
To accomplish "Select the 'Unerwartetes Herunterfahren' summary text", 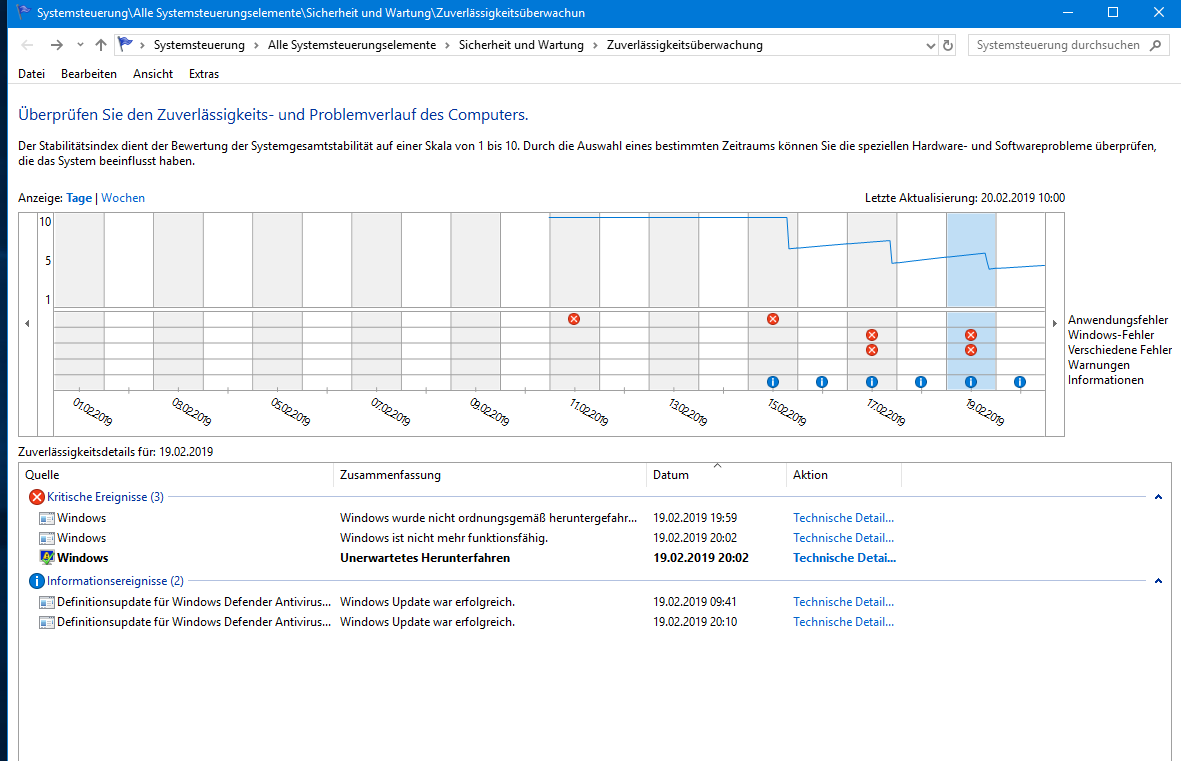I will pyautogui.click(x=425, y=558).
